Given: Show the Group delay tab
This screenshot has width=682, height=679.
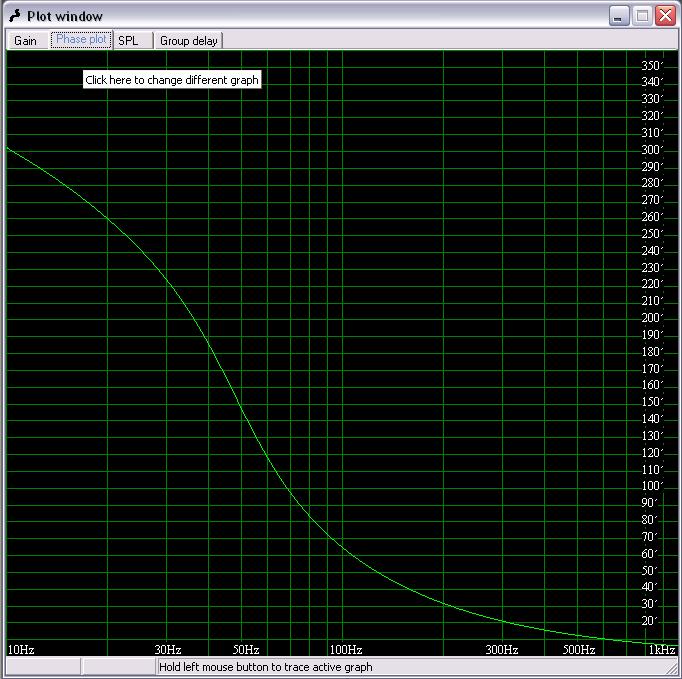Looking at the screenshot, I should tap(189, 40).
